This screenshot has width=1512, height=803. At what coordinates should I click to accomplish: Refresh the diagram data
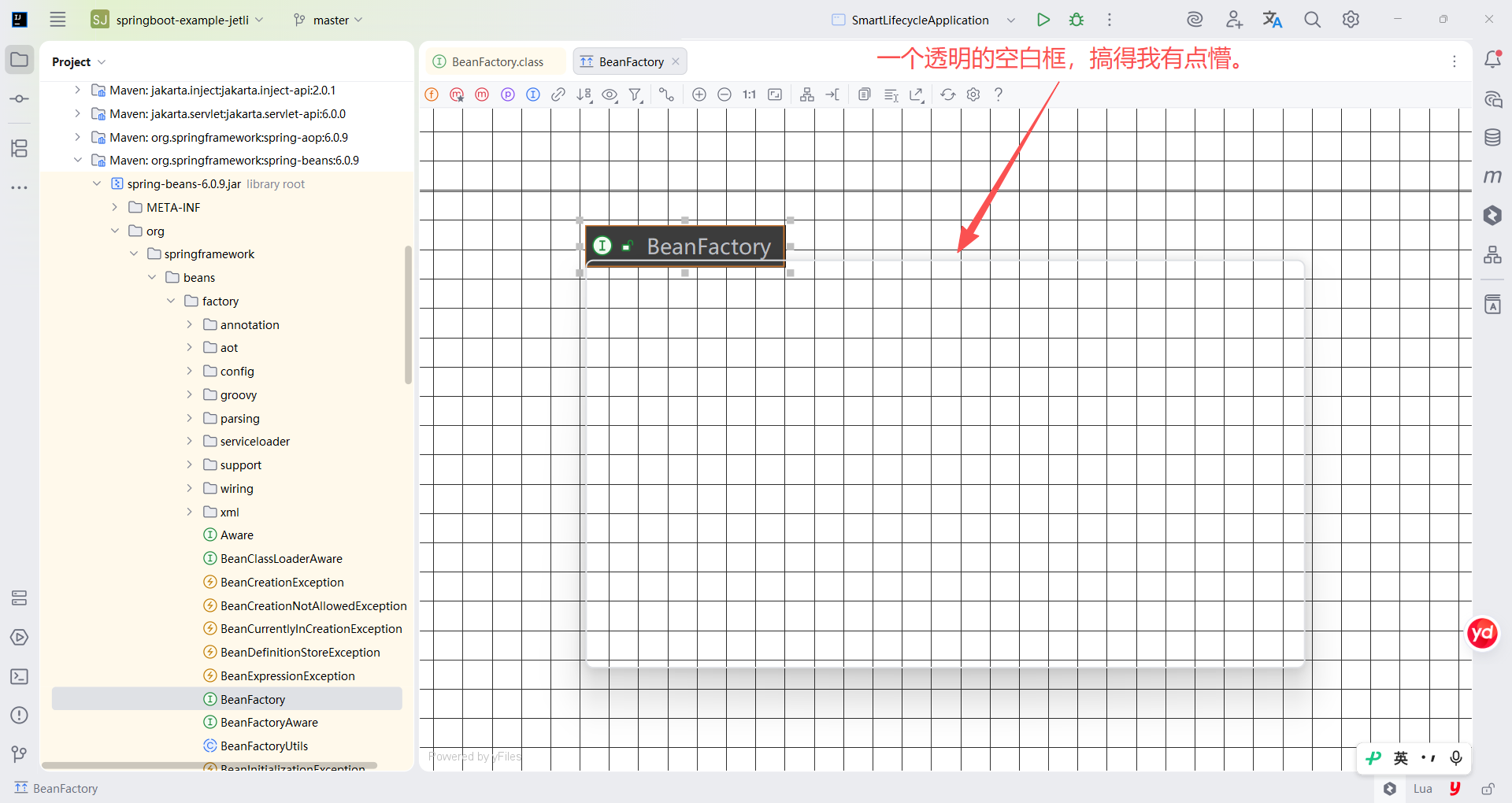(x=948, y=94)
